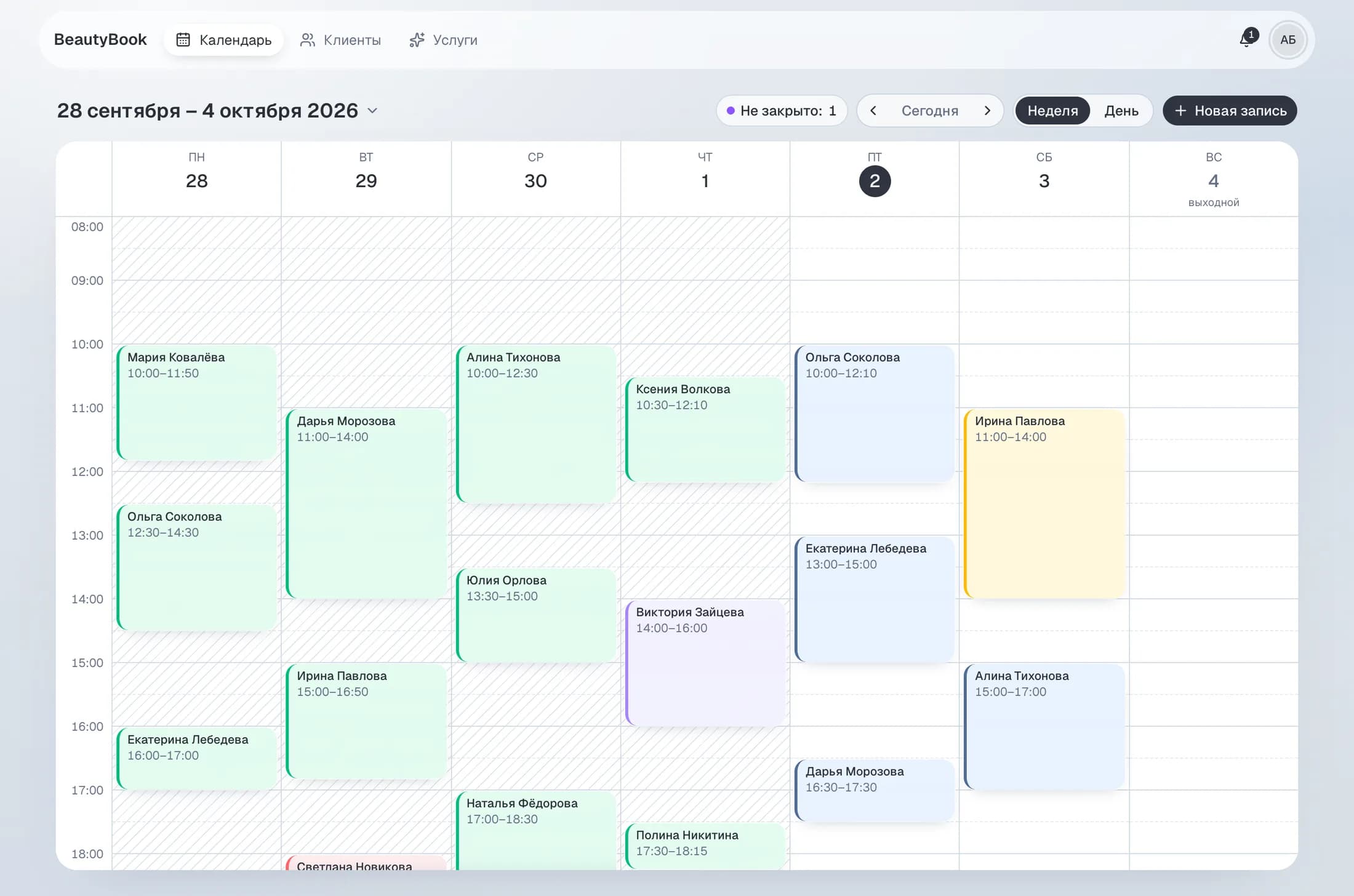The height and width of the screenshot is (896, 1354).
Task: Expand the date range dropdown chevron
Action: (372, 111)
